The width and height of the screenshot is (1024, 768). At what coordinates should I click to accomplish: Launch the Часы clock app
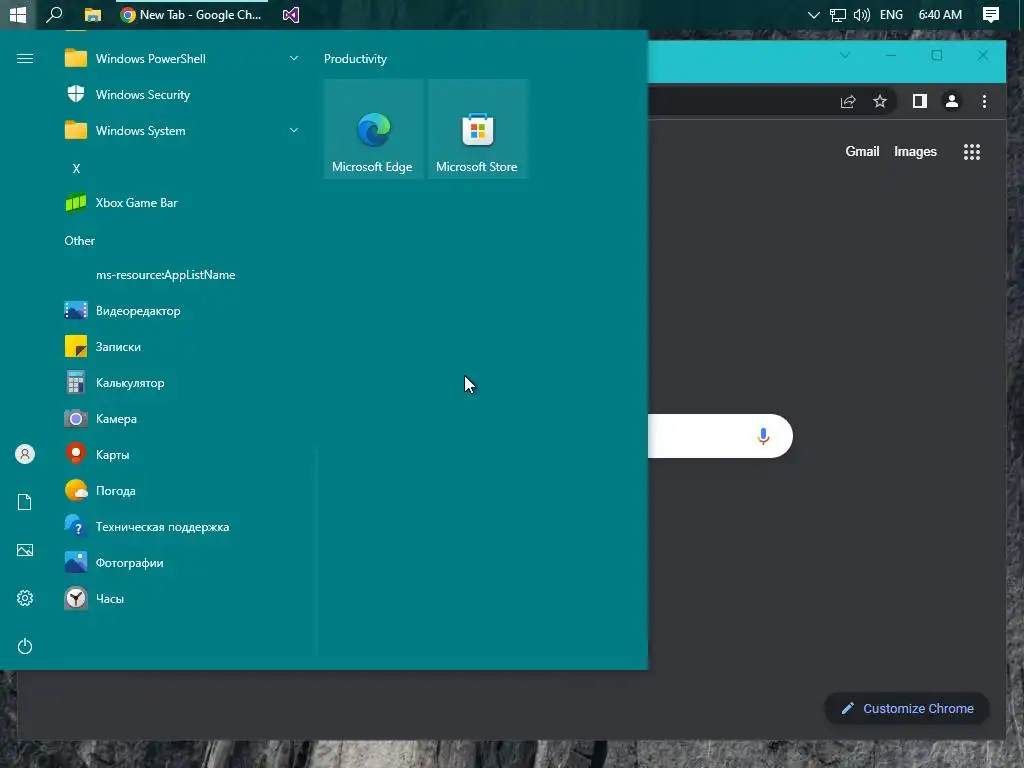(180, 598)
